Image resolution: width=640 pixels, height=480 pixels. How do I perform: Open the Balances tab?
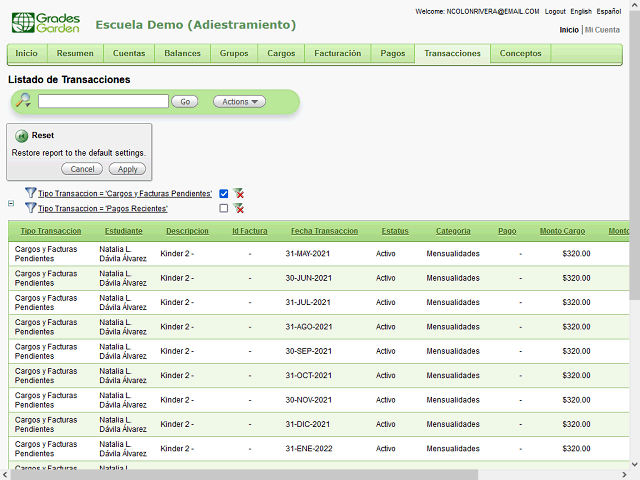[x=182, y=53]
